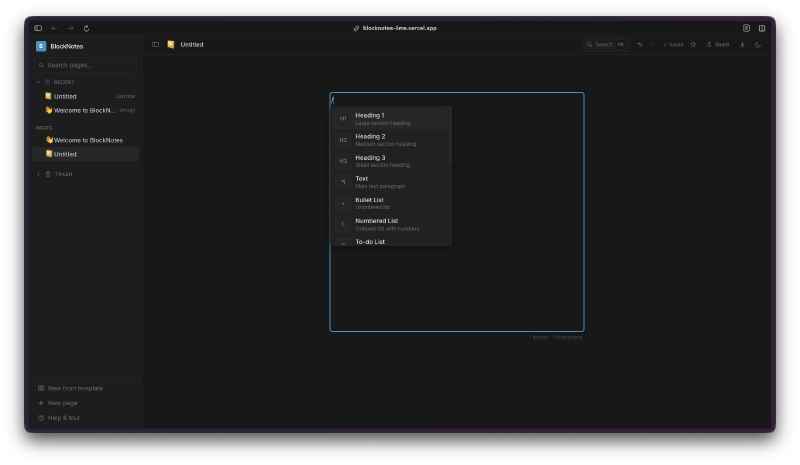Viewport: 800px width, 465px height.
Task: Click the split view icon in title bar
Action: click(x=762, y=28)
